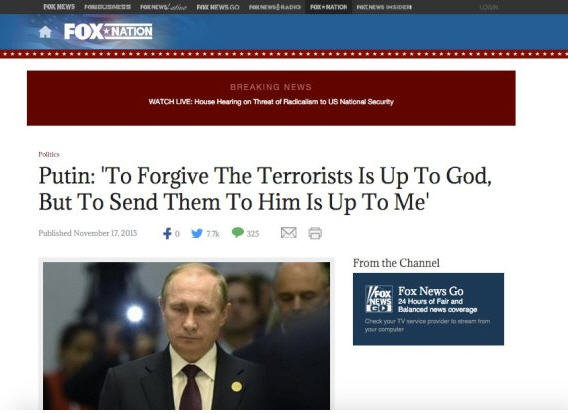This screenshot has width=569, height=413.
Task: Share the article on Facebook
Action: click(167, 233)
